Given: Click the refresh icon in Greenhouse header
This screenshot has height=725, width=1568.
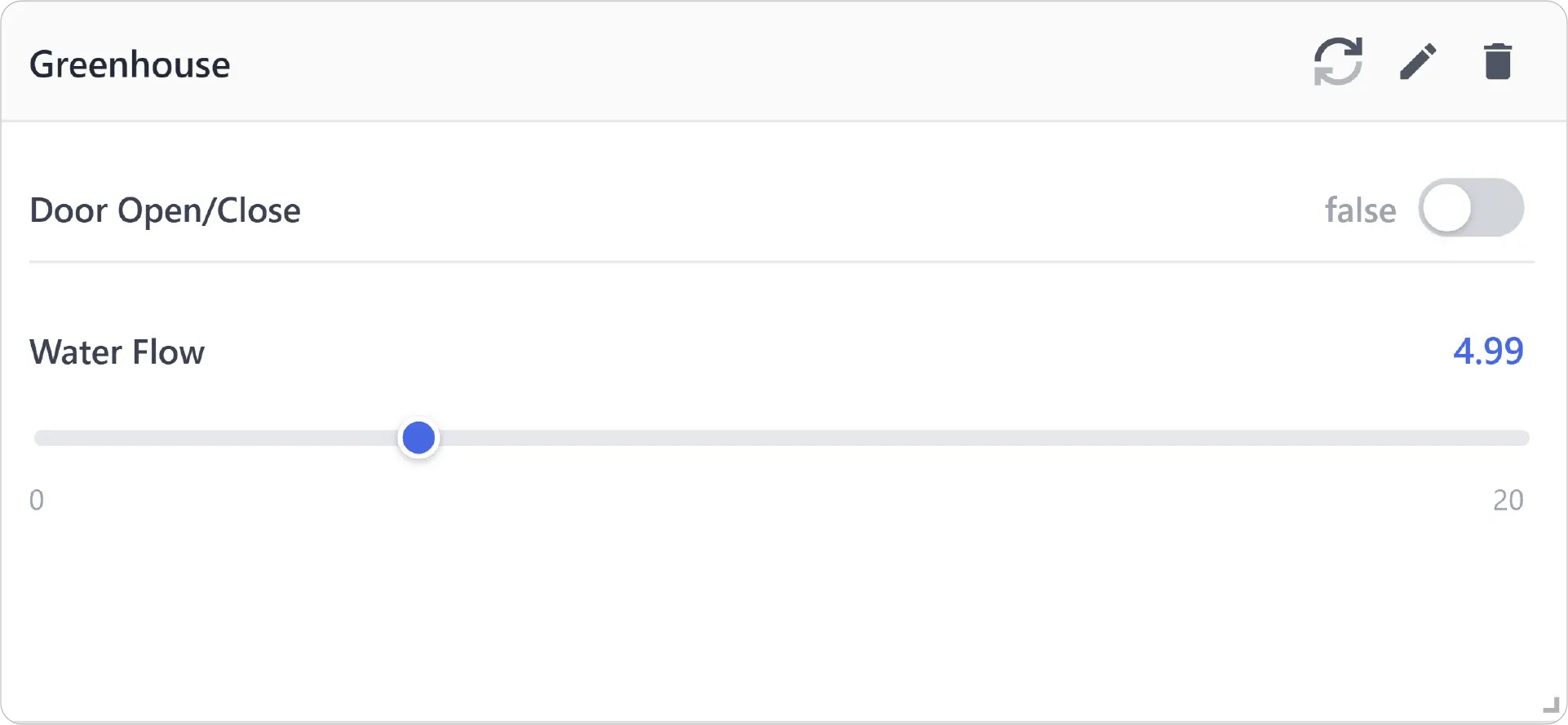Looking at the screenshot, I should click(1338, 61).
